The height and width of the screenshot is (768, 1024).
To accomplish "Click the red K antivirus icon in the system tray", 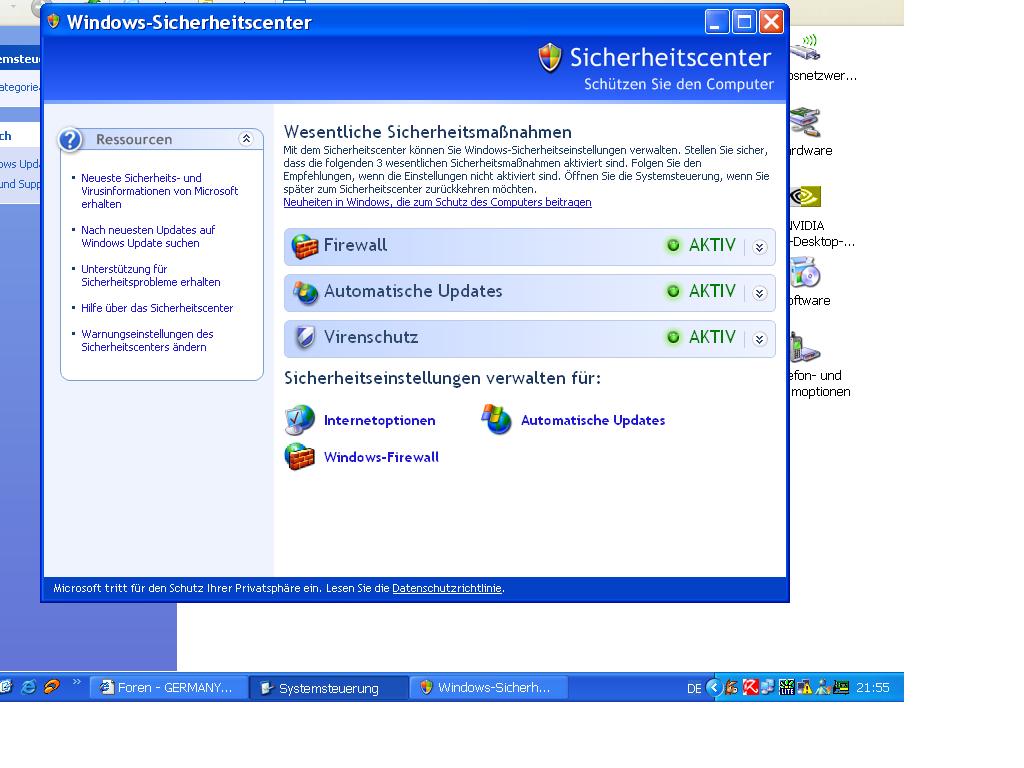I will pyautogui.click(x=750, y=687).
